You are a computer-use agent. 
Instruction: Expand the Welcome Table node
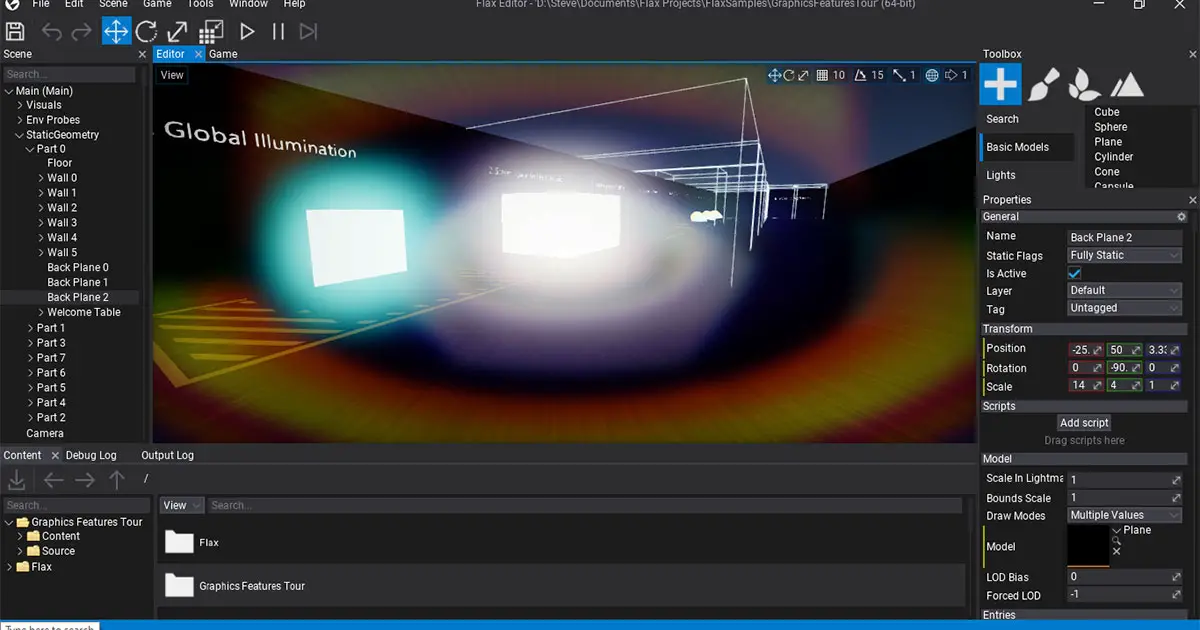[41, 312]
